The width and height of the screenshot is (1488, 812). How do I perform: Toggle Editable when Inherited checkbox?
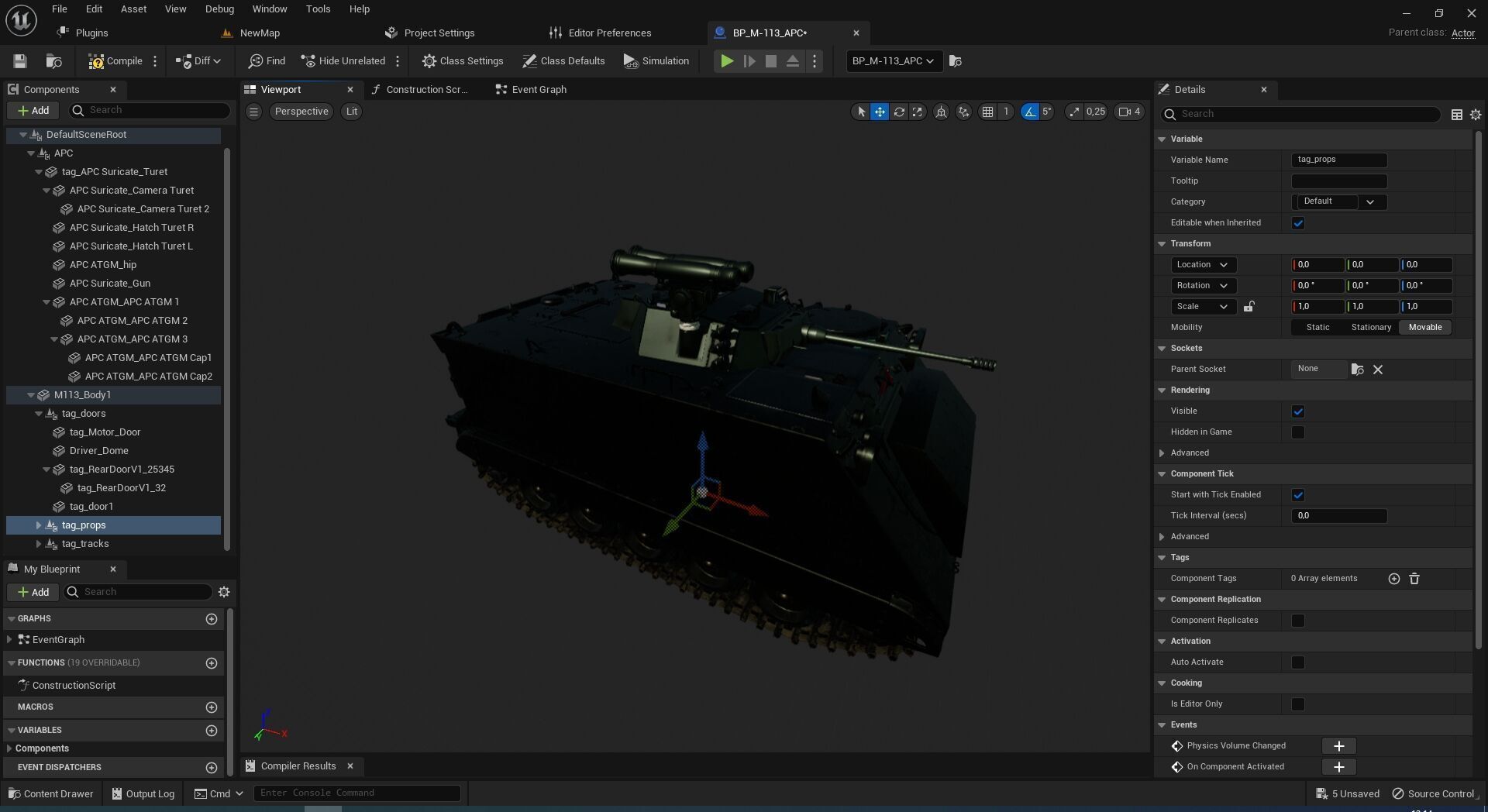[1298, 223]
